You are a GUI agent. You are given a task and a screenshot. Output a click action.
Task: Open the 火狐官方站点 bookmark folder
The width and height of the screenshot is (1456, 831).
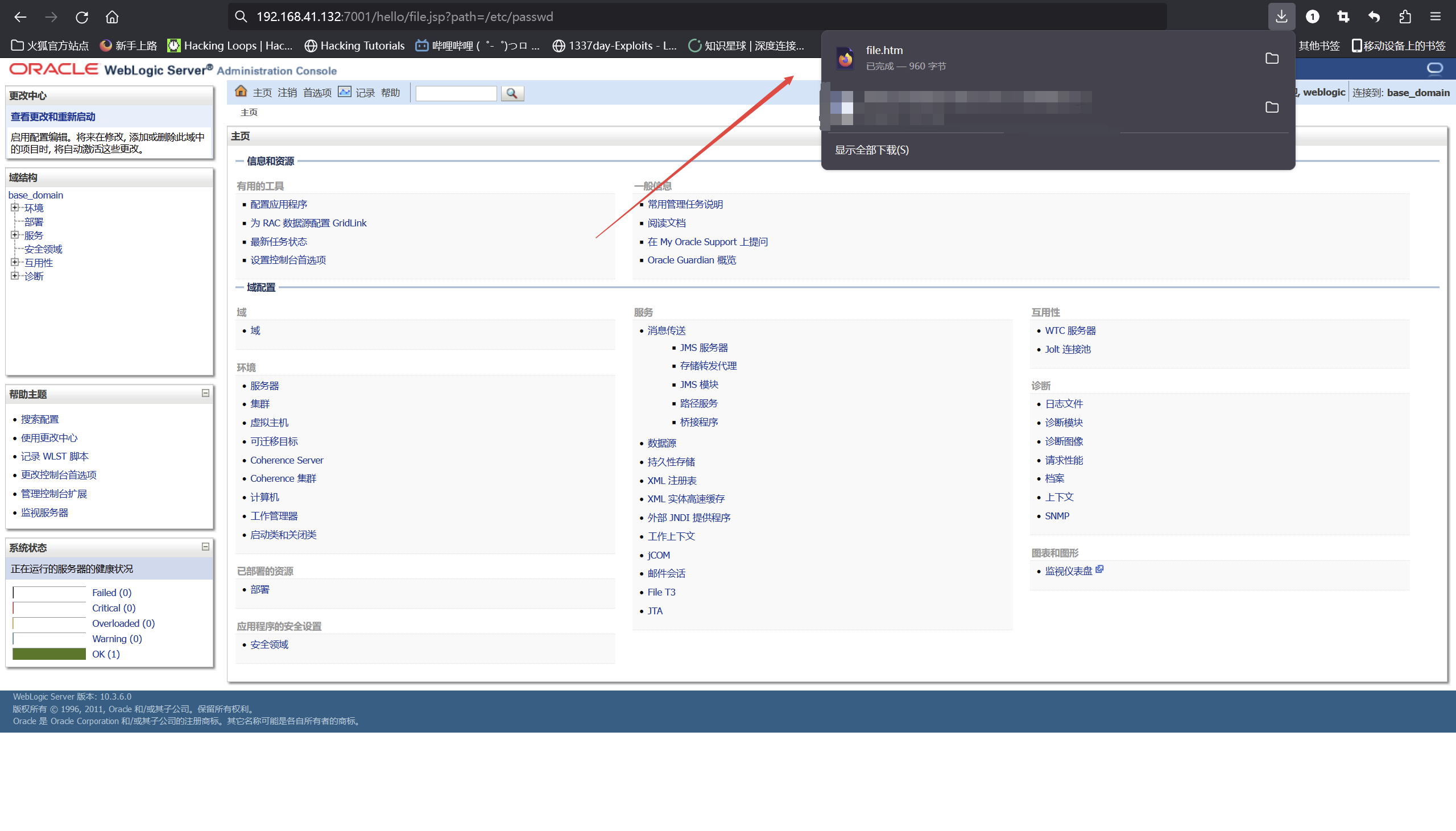coord(50,46)
